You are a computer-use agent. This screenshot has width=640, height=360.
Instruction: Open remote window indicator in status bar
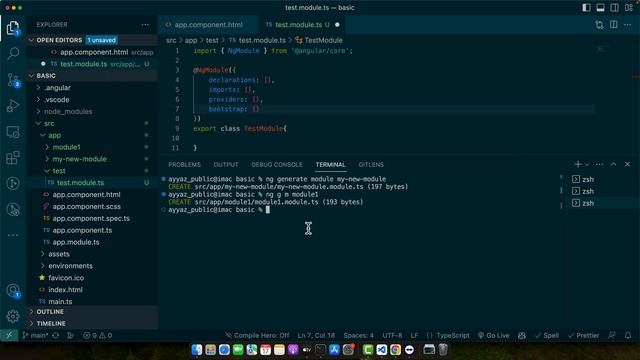coord(9,335)
